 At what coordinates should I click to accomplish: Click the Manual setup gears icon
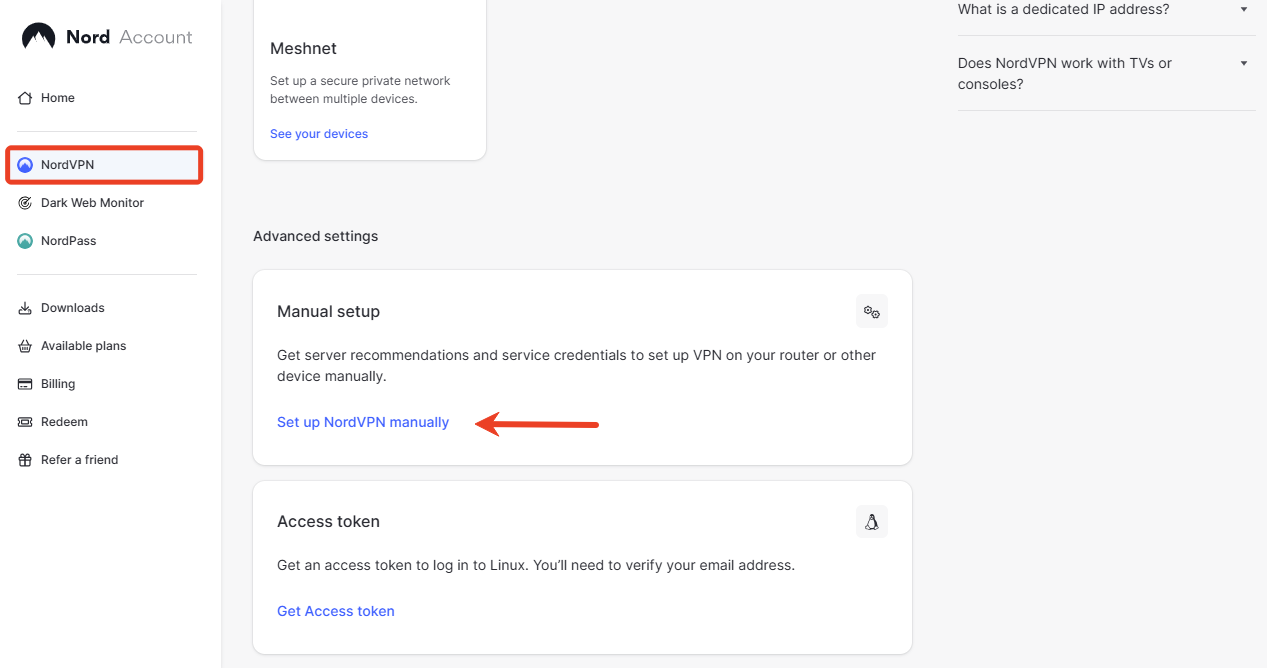click(872, 312)
